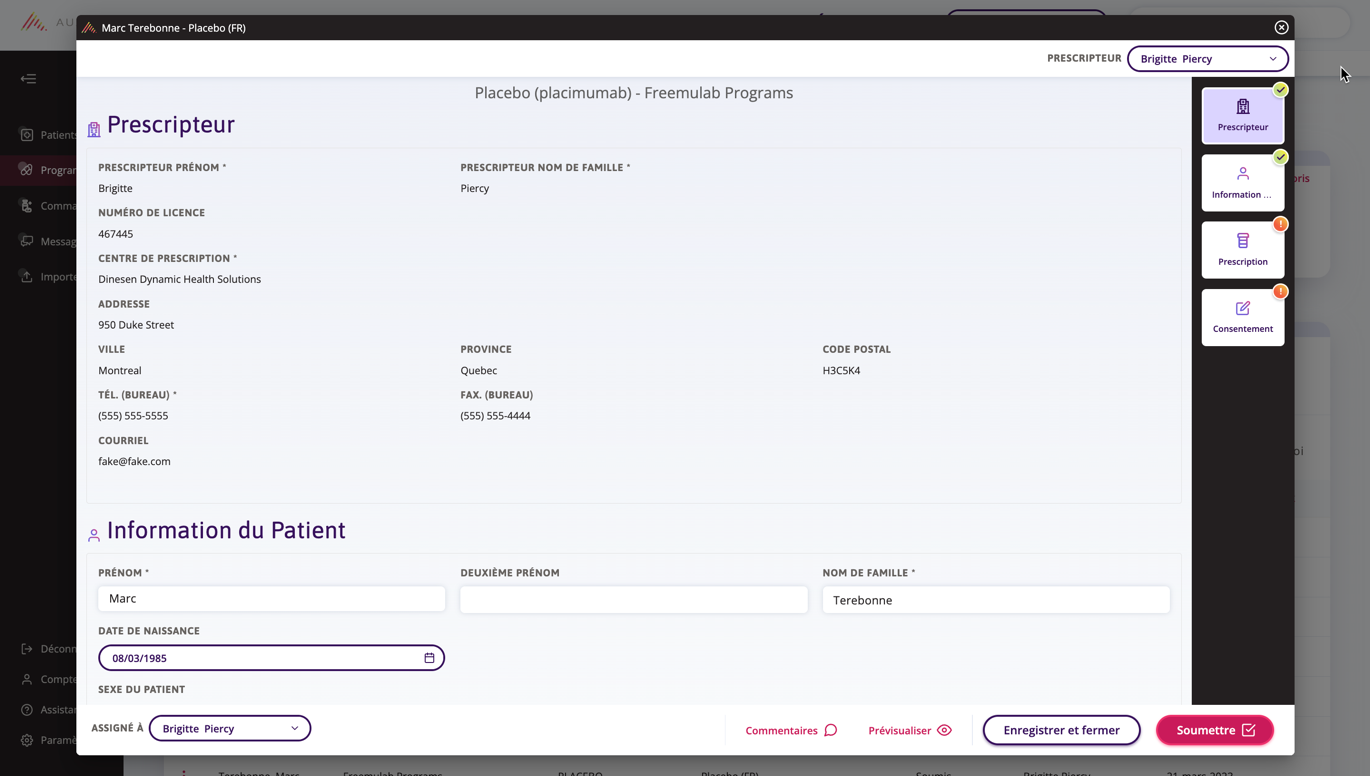Click the Importer icon in sidebar
The width and height of the screenshot is (1370, 776).
pyautogui.click(x=27, y=277)
